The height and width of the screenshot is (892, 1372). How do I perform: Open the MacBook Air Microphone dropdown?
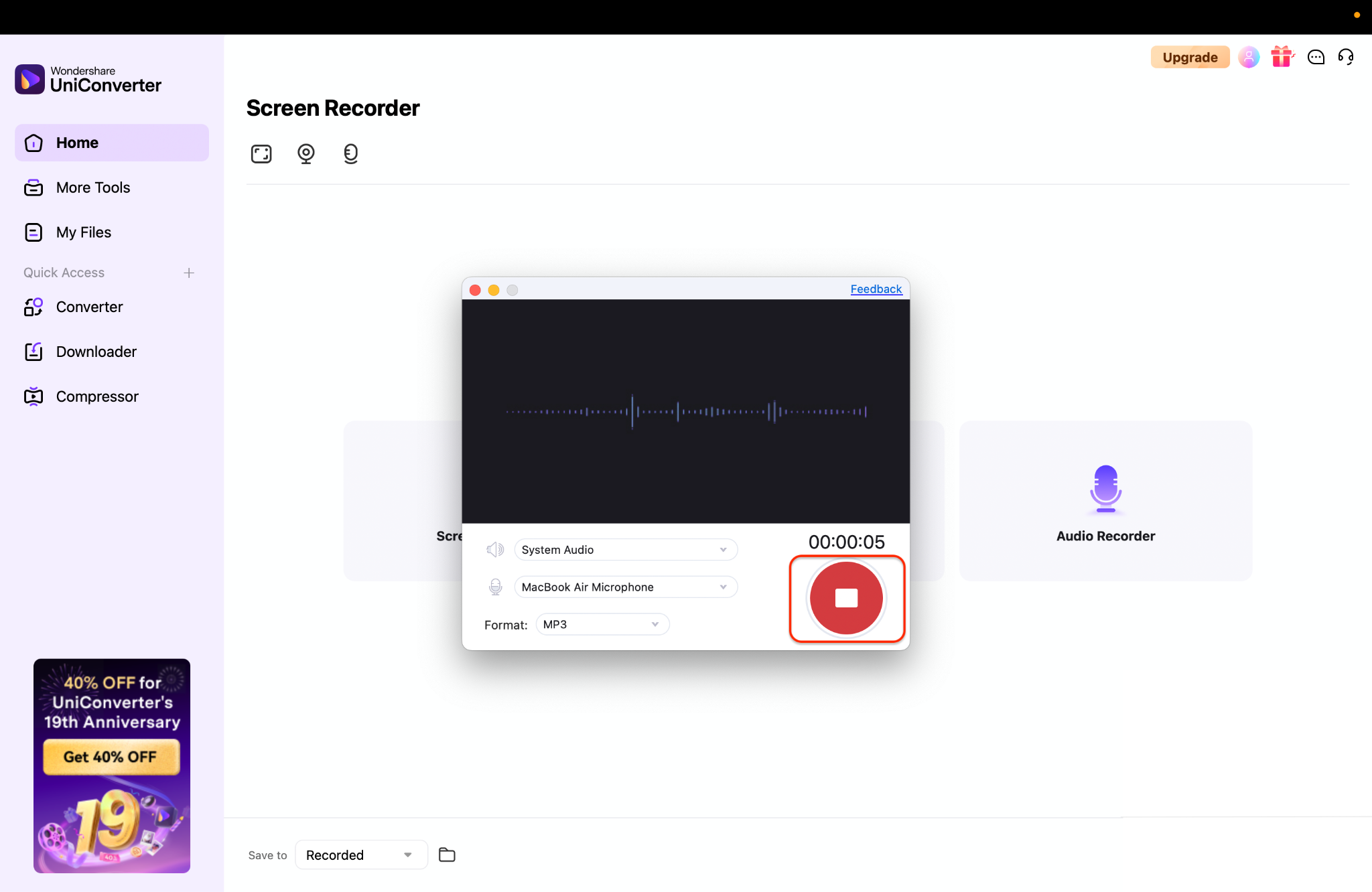coord(625,587)
